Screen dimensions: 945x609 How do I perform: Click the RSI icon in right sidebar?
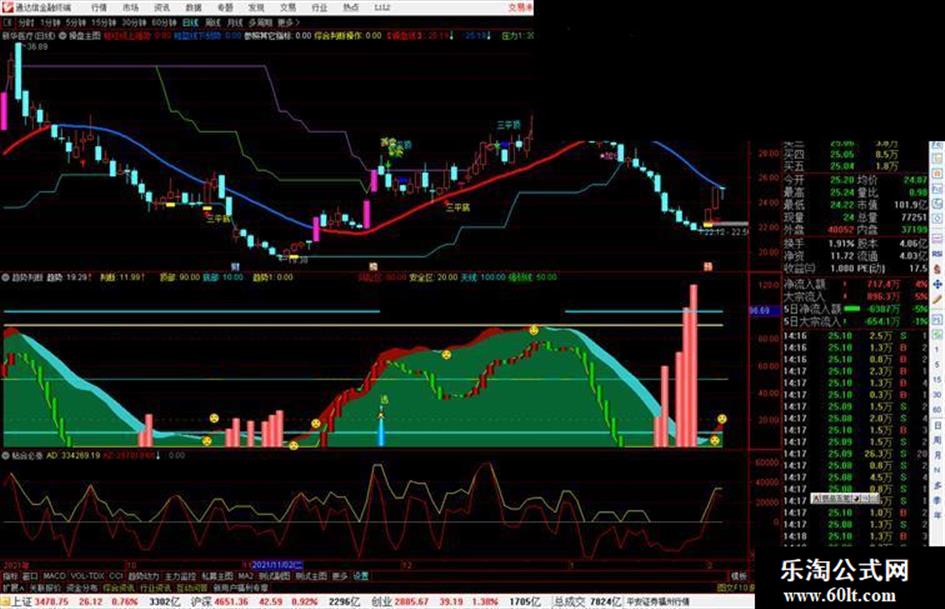937,254
